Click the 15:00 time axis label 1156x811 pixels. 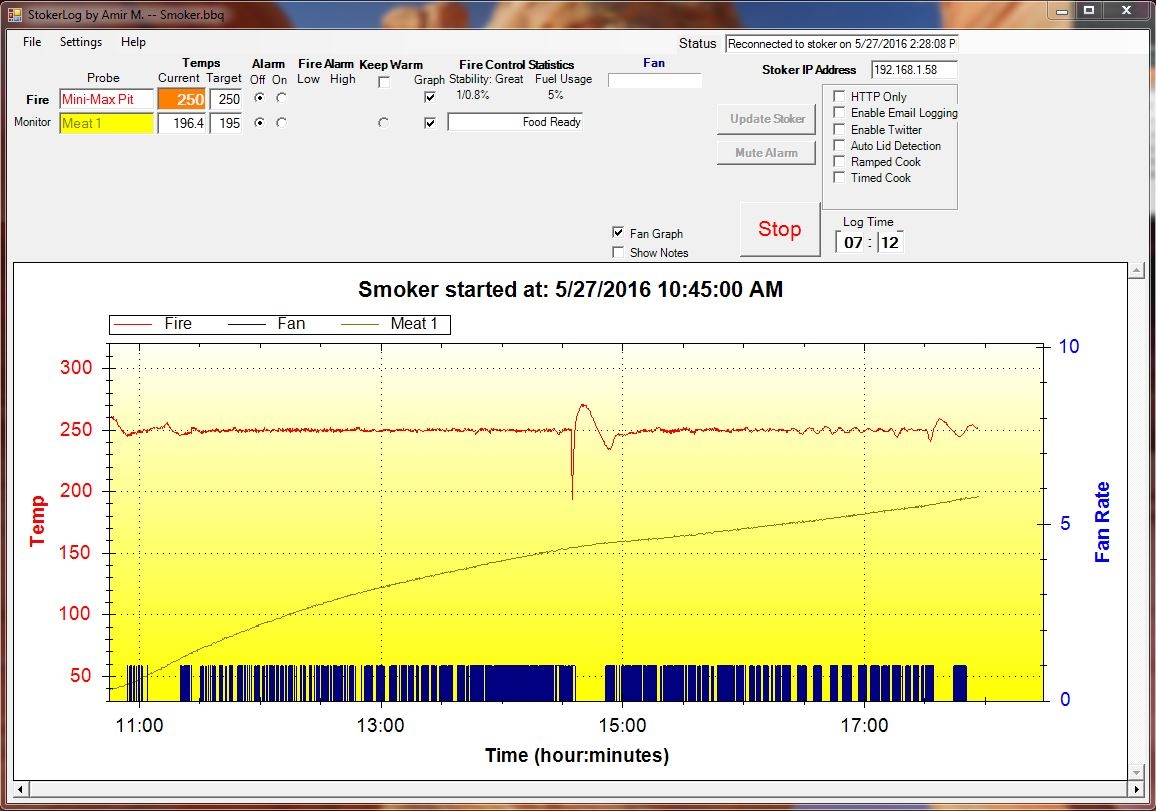point(622,725)
